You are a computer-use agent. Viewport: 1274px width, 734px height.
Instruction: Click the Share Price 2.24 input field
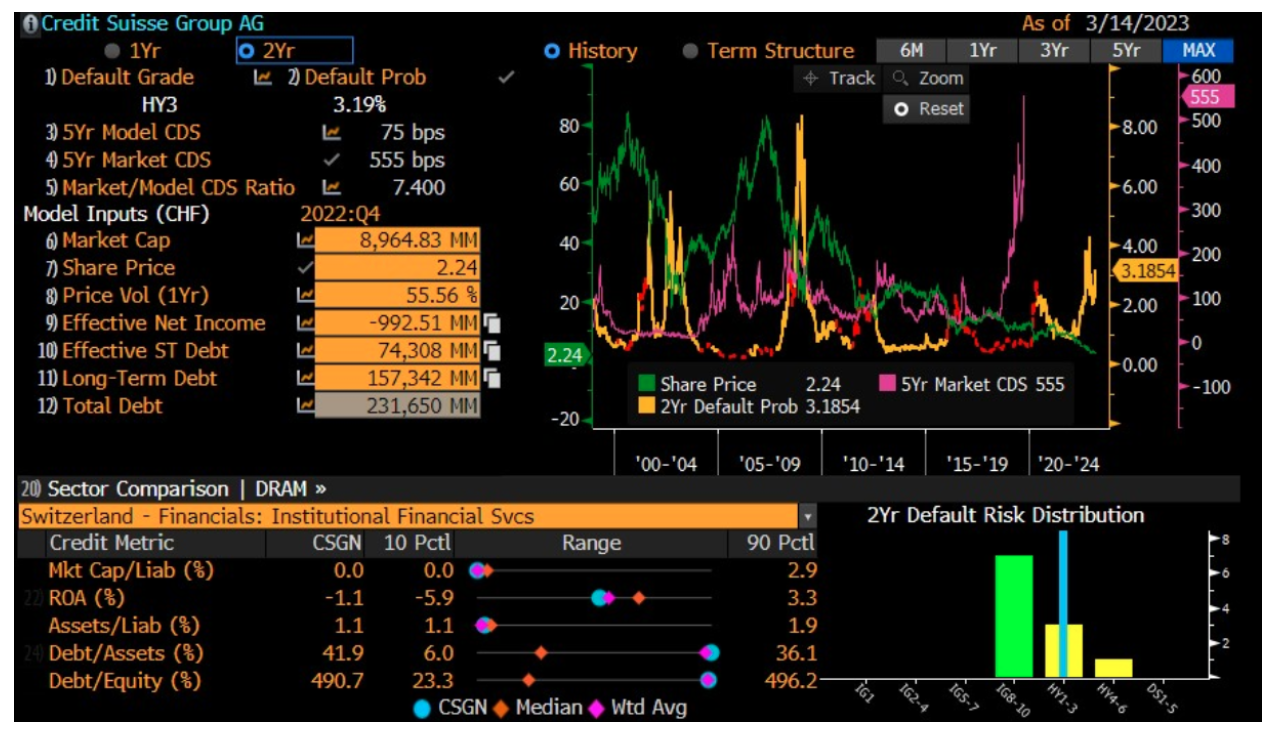pos(397,268)
